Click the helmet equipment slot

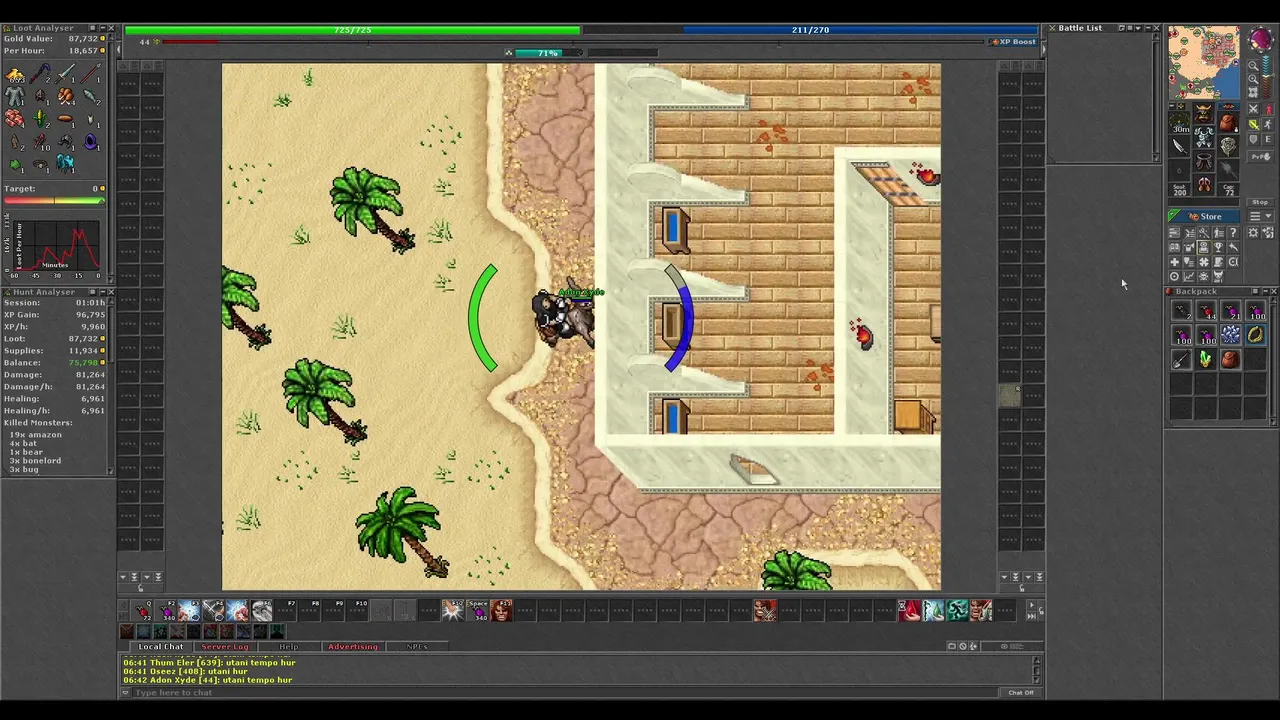[1204, 112]
